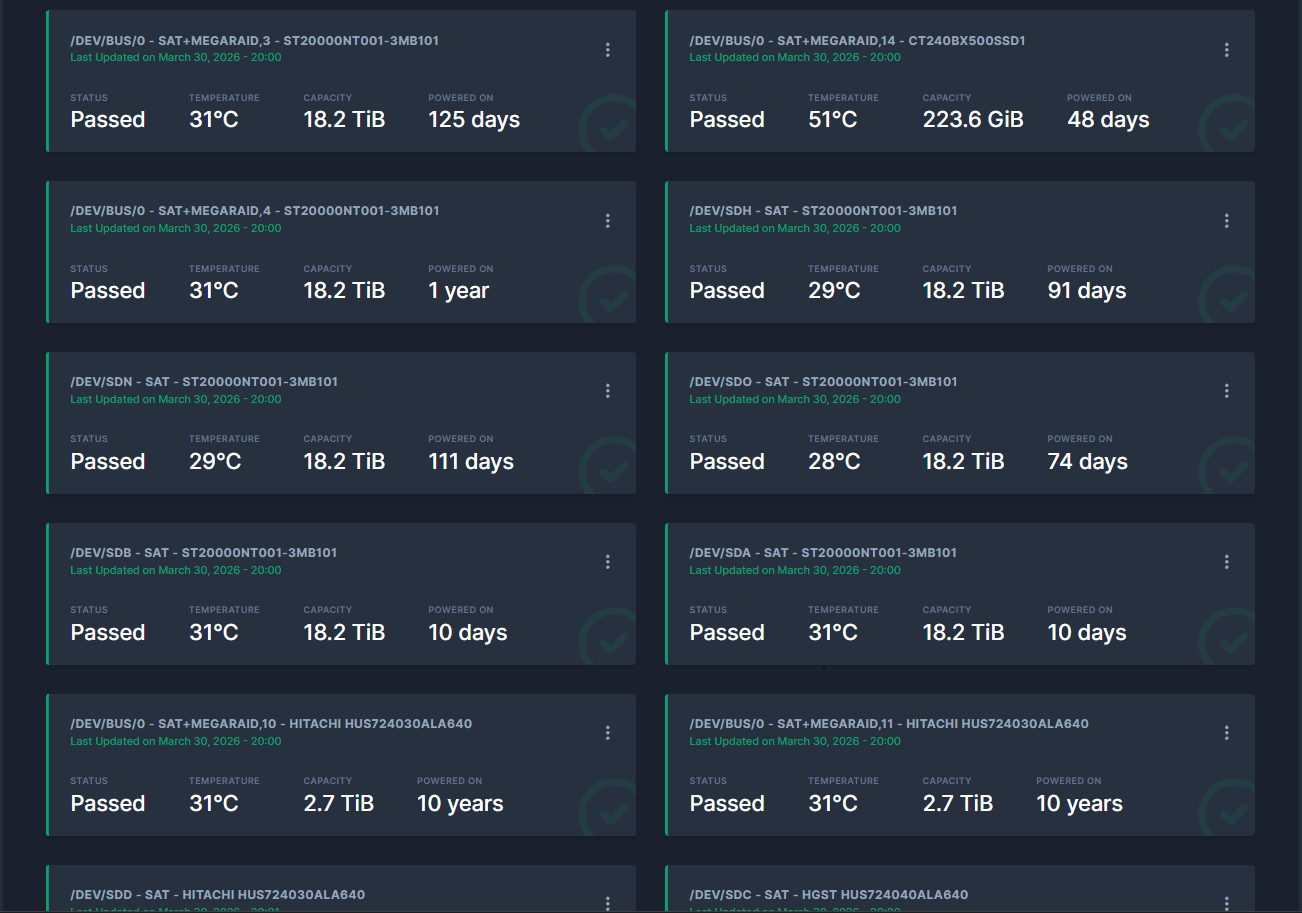
Task: Show more actions for /dev/sda drive
Action: [1226, 562]
